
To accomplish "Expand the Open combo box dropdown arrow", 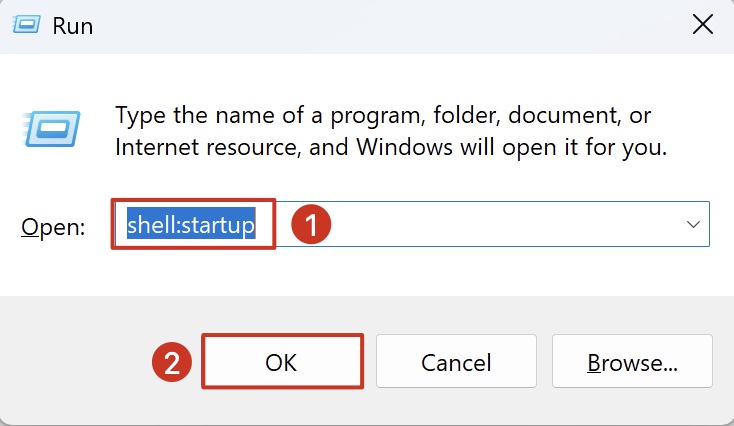I will coord(693,224).
